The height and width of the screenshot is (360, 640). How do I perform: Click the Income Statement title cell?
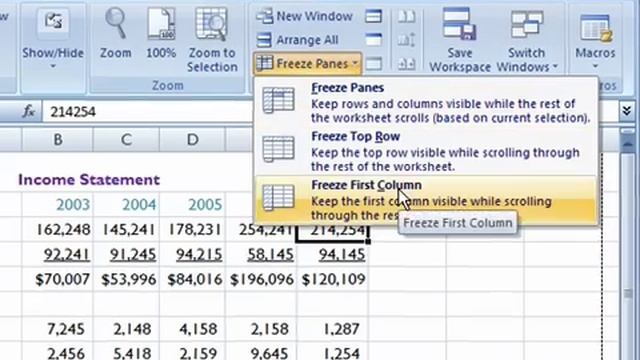coord(89,180)
